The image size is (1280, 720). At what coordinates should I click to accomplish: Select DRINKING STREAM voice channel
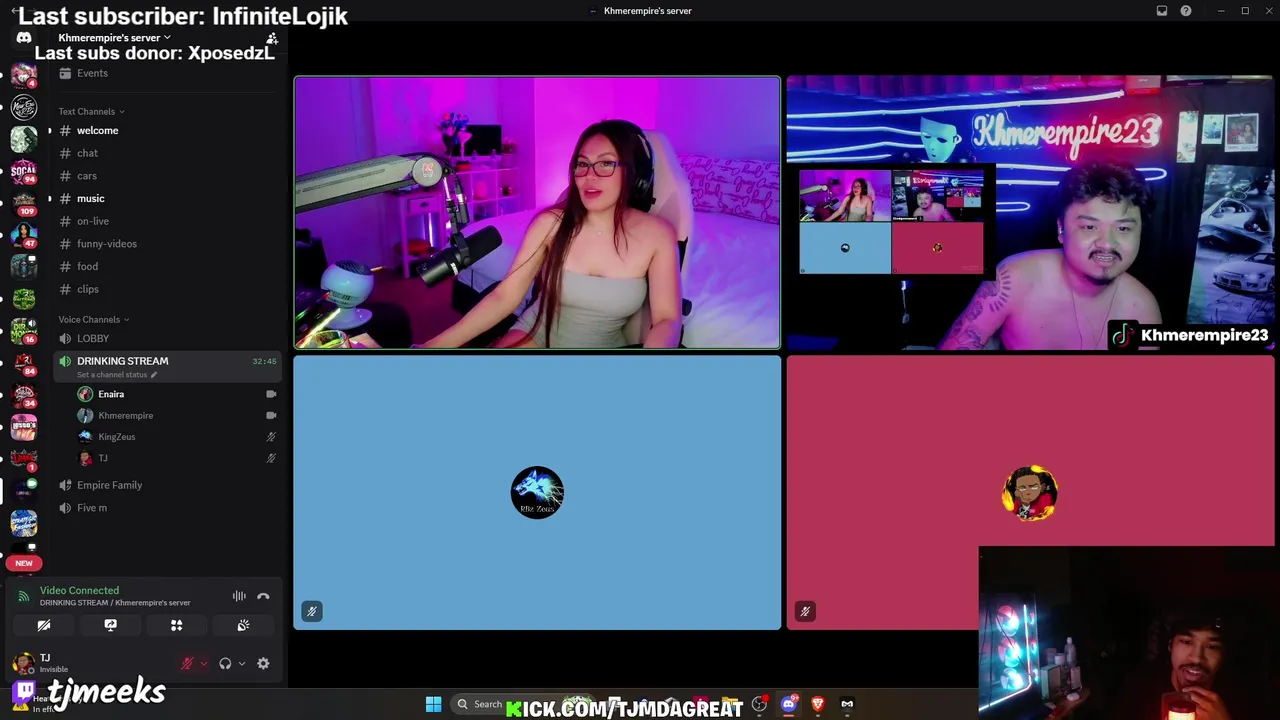pyautogui.click(x=166, y=366)
